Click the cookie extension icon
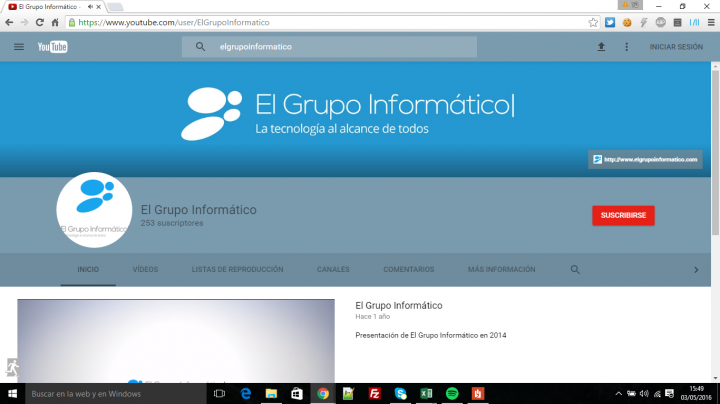Screen dimensions: 720x404 coord(627,22)
